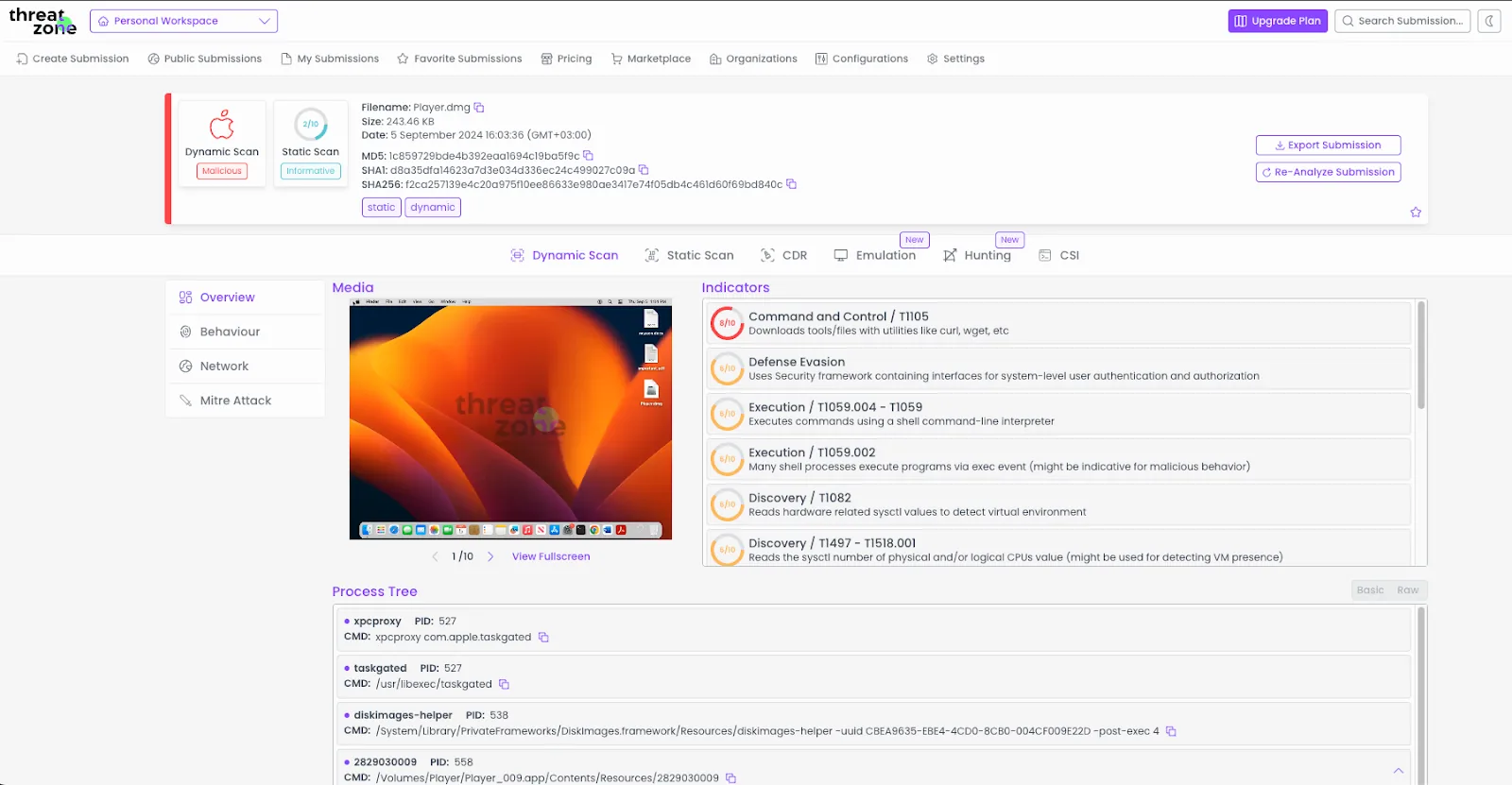Open Command and Control T1105 indicator
This screenshot has height=785, width=1512.
tap(1058, 323)
